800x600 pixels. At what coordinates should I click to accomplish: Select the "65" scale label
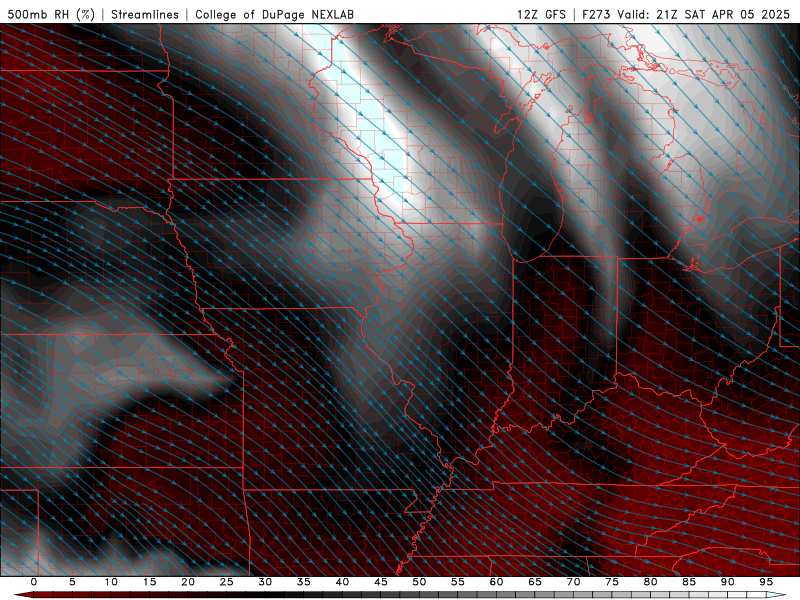pyautogui.click(x=535, y=582)
